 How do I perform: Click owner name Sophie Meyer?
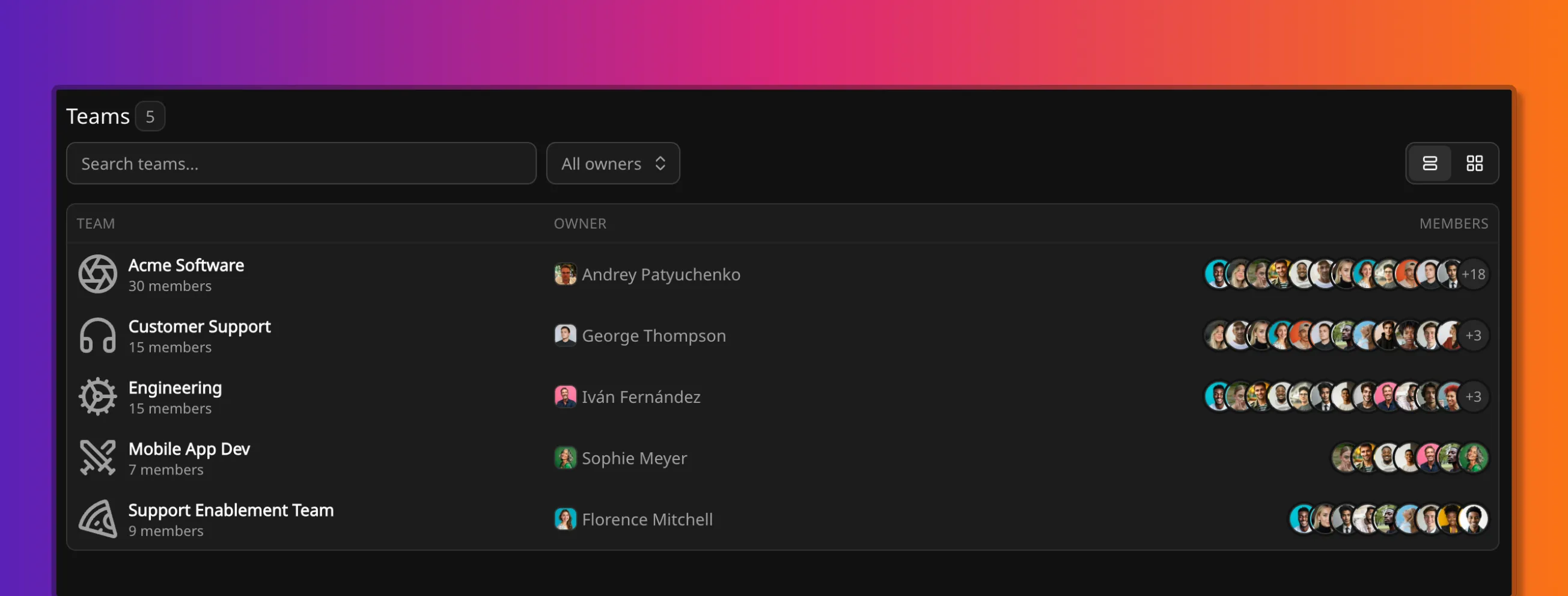634,458
